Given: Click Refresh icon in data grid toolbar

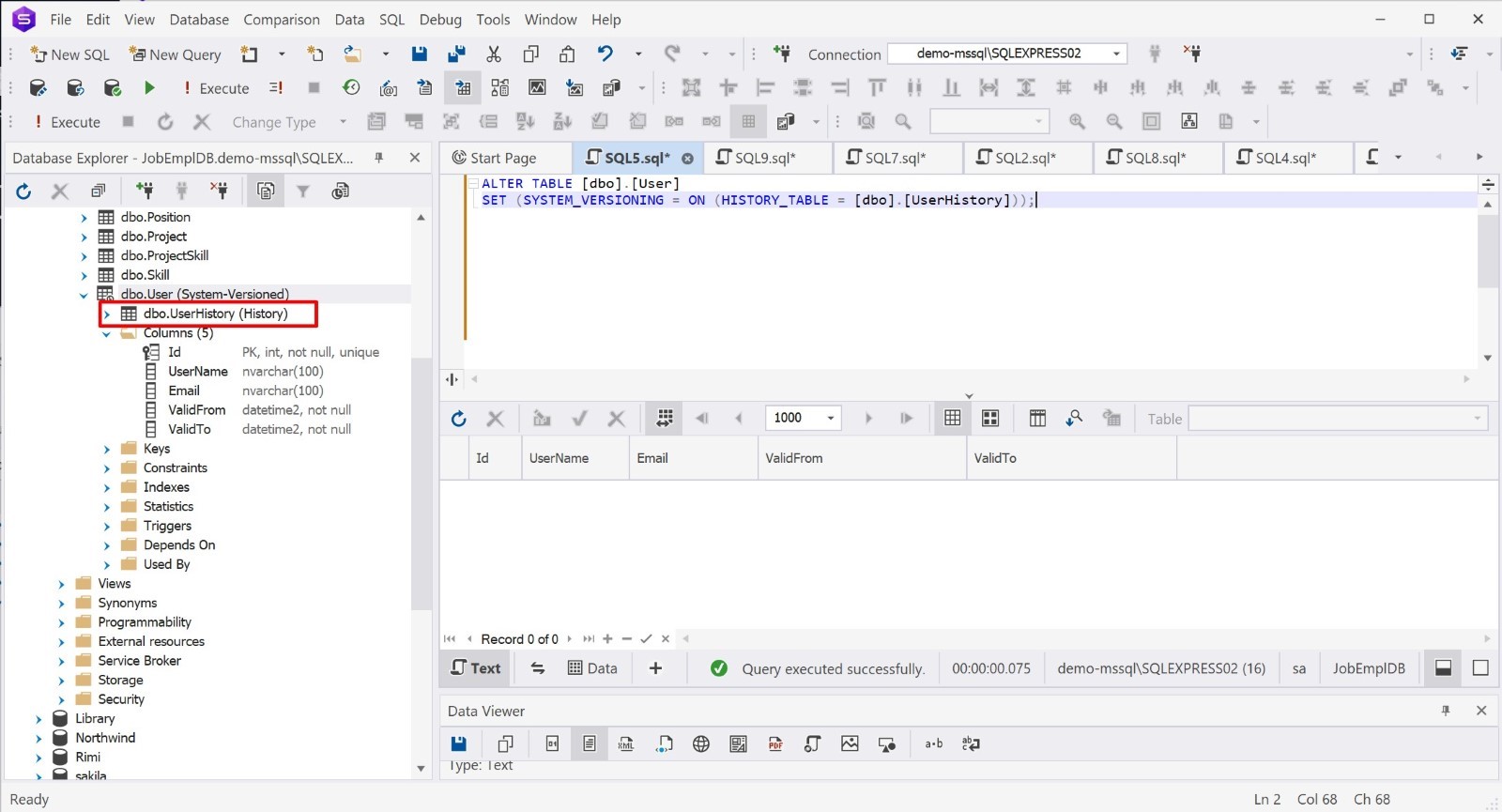Looking at the screenshot, I should 458,419.
